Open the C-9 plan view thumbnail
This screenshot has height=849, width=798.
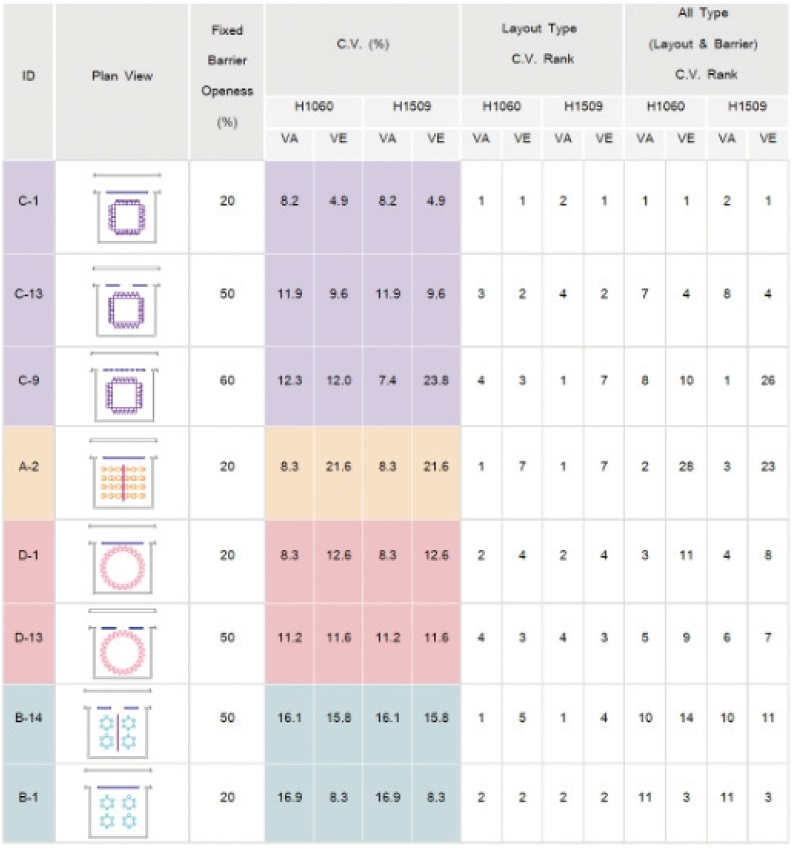(125, 387)
